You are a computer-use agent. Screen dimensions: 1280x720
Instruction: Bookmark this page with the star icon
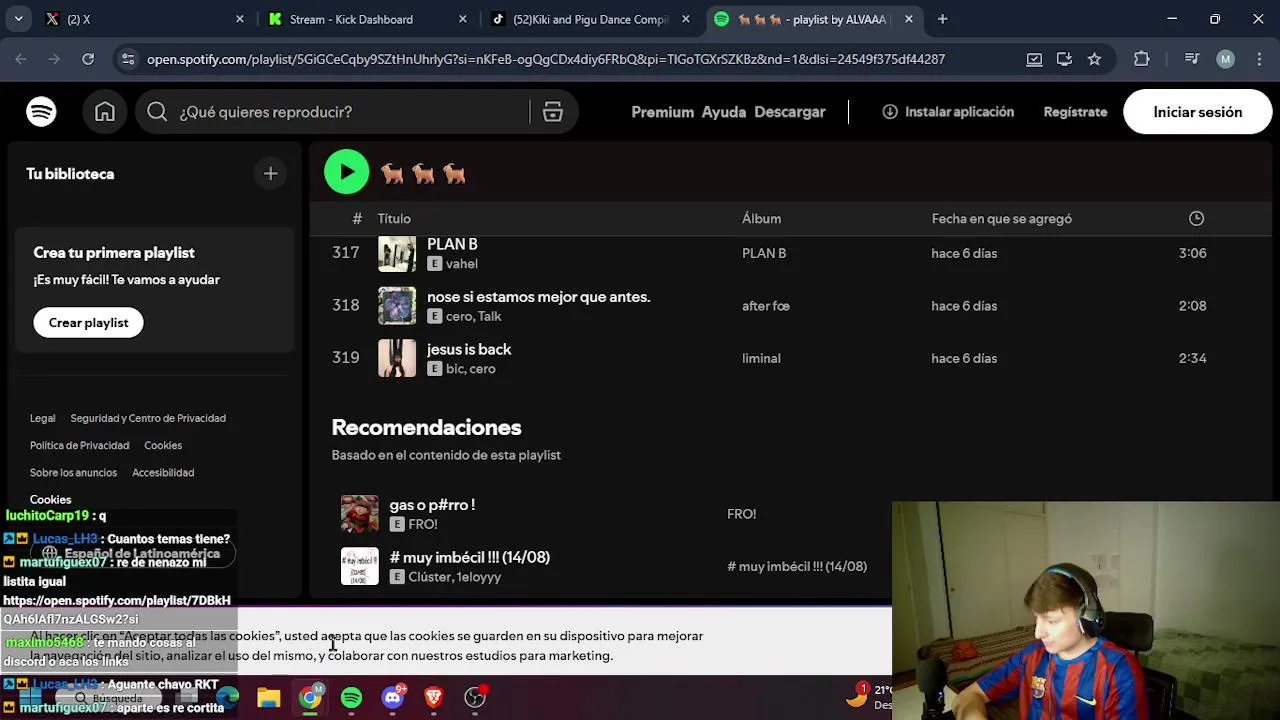tap(1094, 59)
